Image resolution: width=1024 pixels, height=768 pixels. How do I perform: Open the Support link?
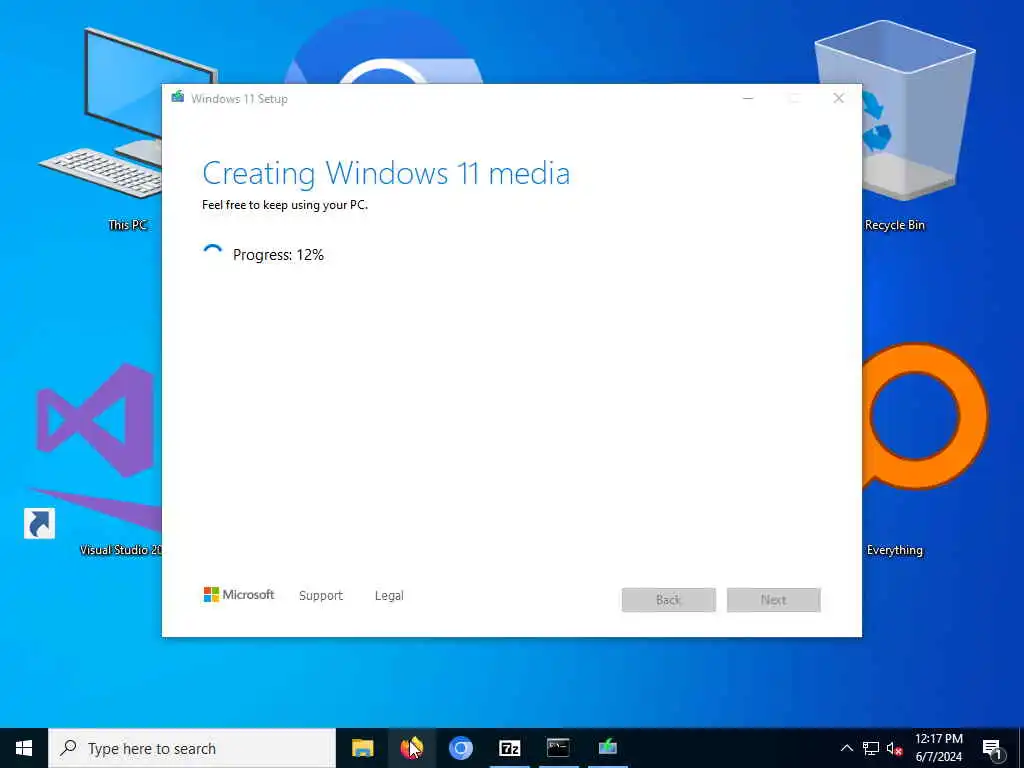321,596
